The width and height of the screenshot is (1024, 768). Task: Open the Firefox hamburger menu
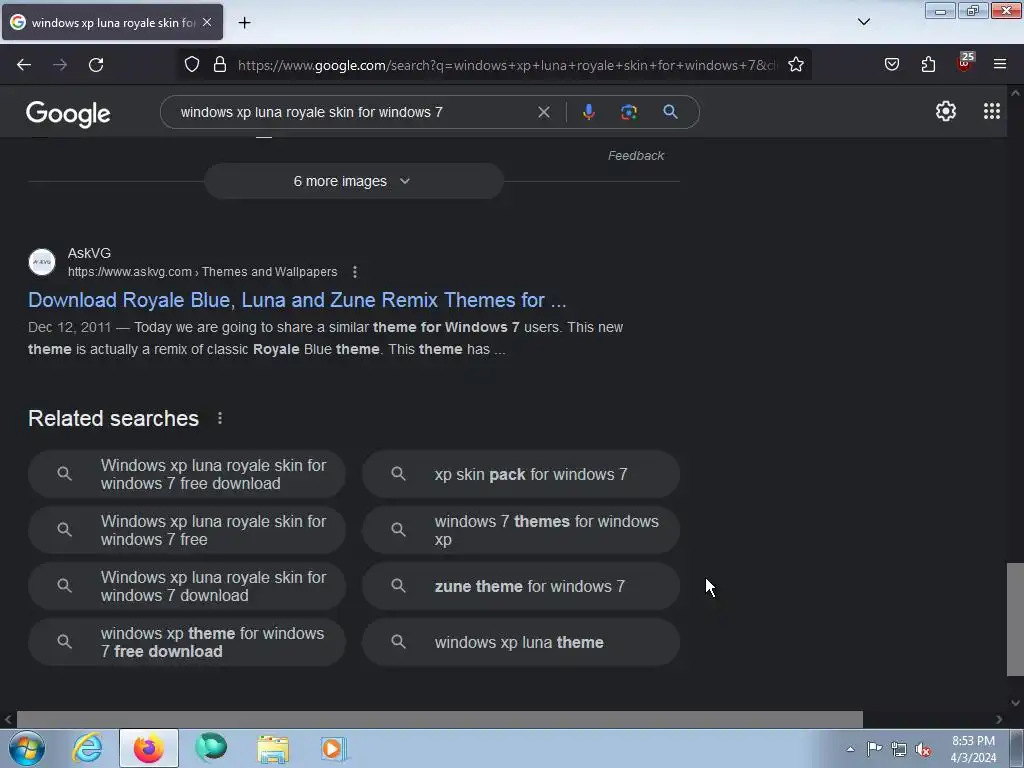click(x=1000, y=64)
